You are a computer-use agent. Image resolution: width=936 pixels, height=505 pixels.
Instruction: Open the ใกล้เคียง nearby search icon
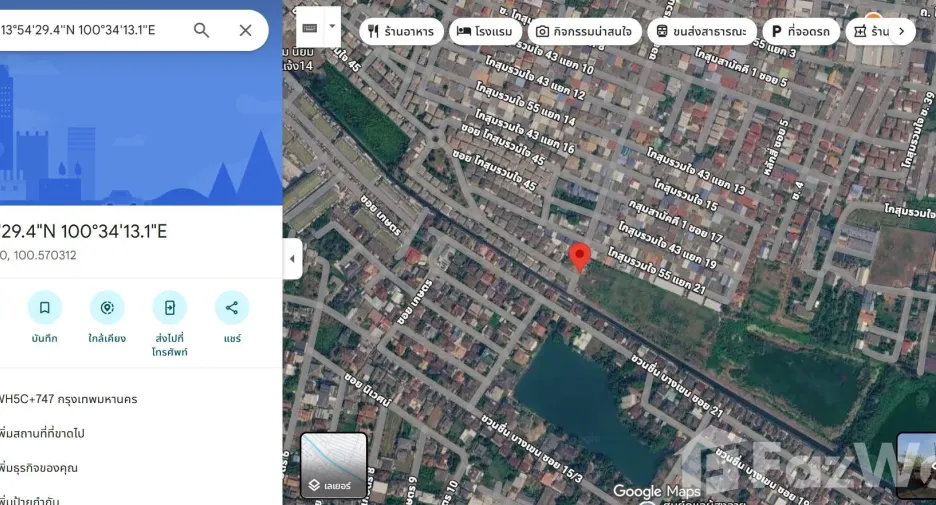(x=107, y=307)
